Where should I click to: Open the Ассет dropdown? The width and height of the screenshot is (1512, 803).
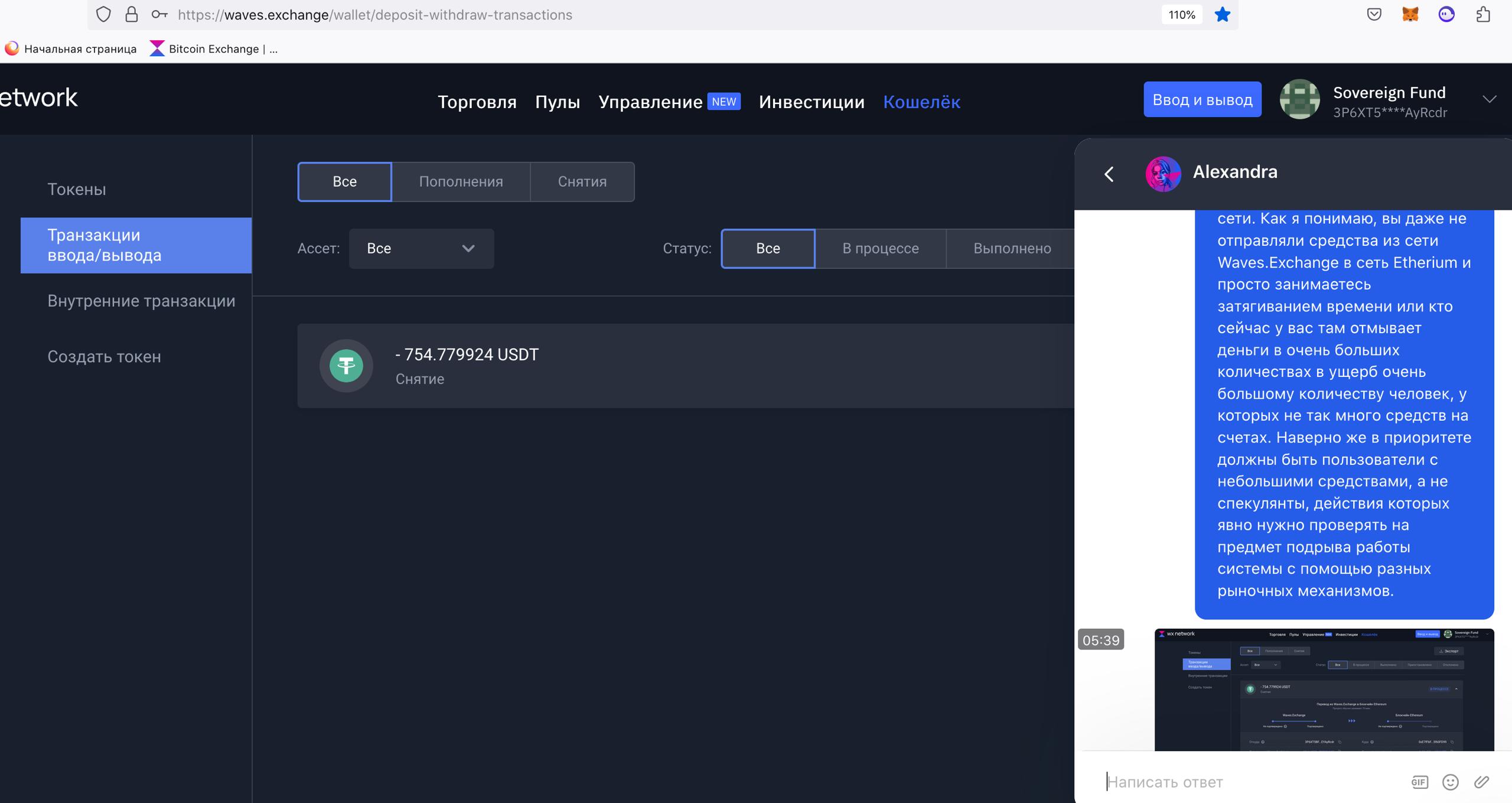click(x=421, y=248)
